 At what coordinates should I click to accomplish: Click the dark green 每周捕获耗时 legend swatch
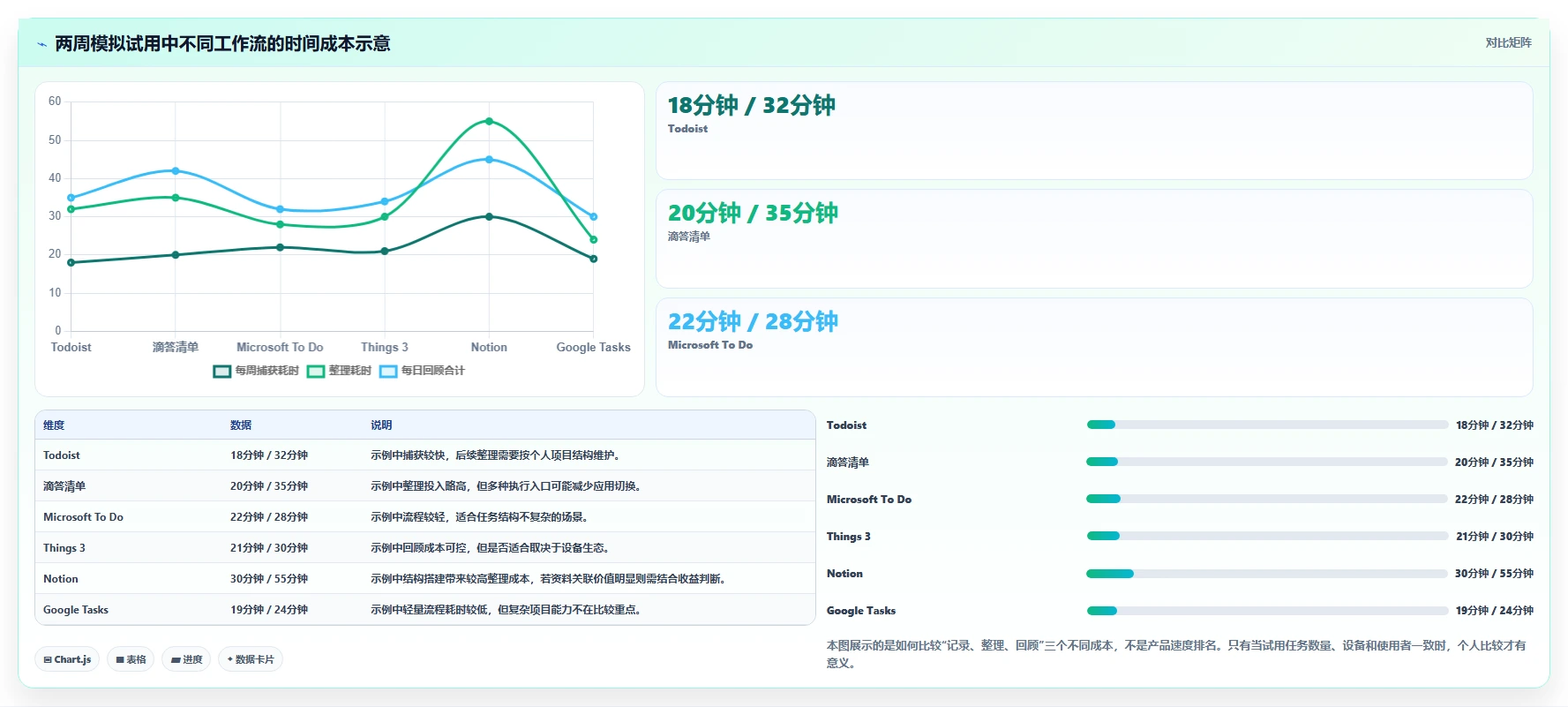tap(222, 372)
